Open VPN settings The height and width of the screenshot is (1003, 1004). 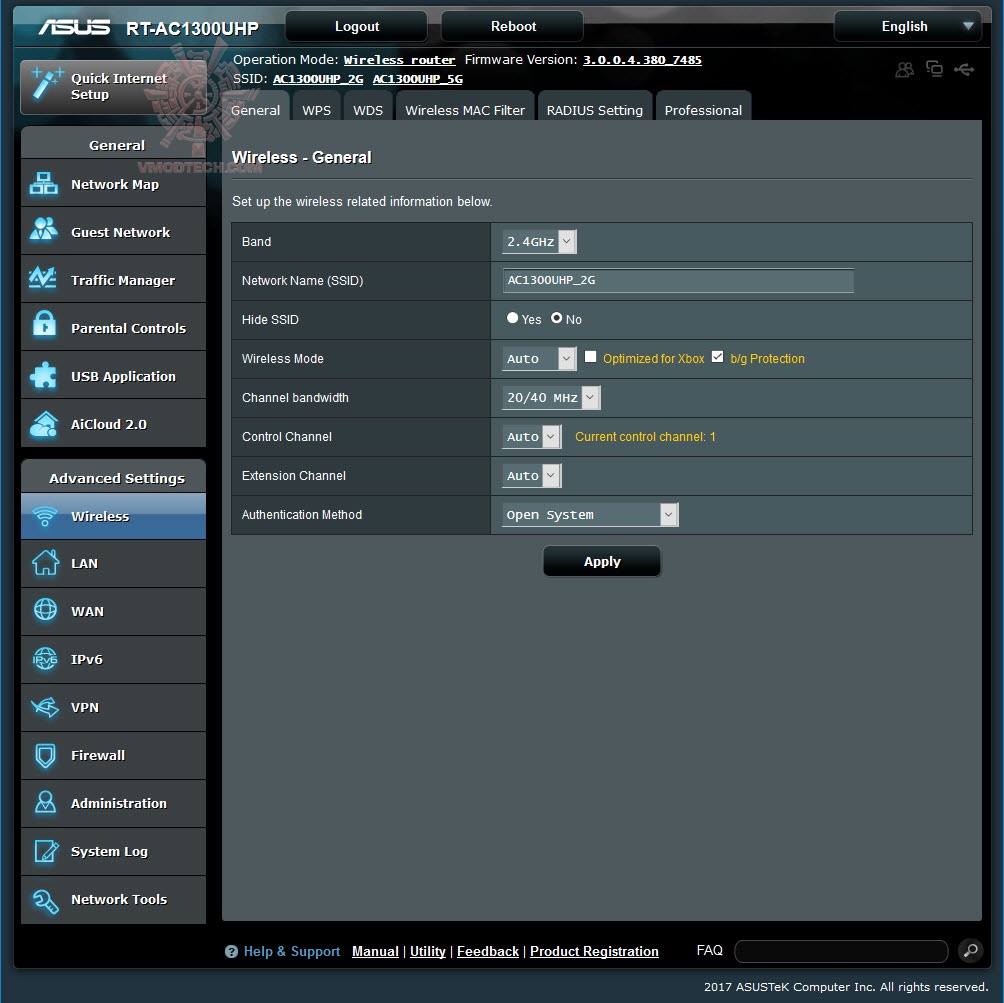coord(113,707)
